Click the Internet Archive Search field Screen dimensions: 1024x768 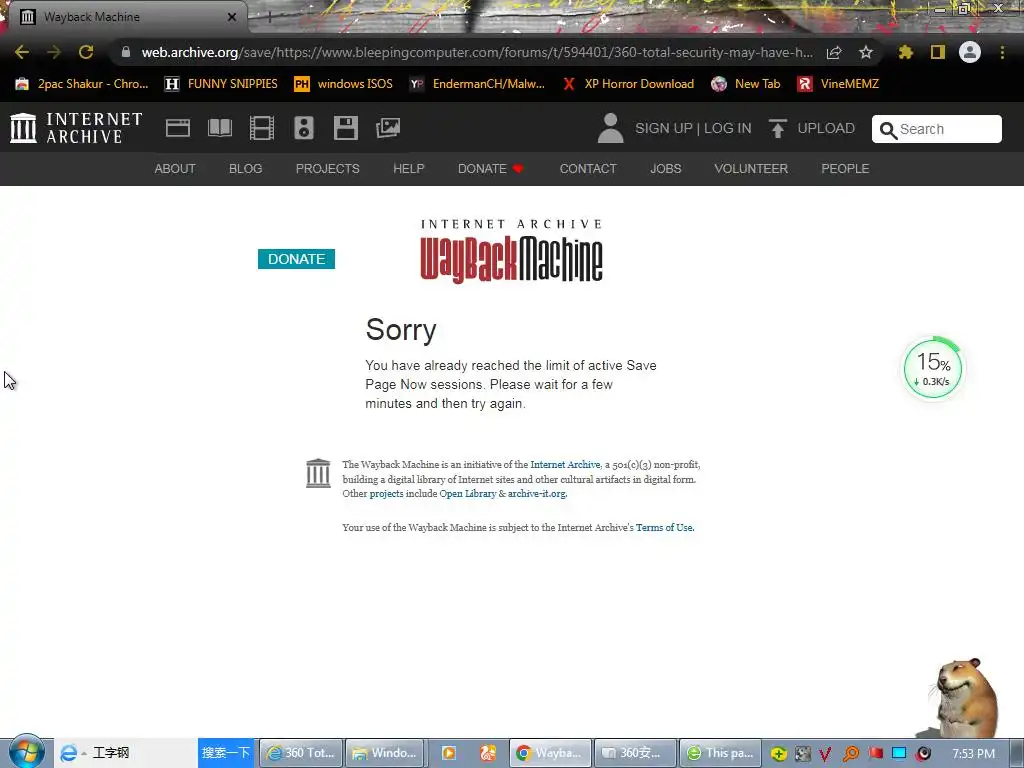[x=936, y=129]
